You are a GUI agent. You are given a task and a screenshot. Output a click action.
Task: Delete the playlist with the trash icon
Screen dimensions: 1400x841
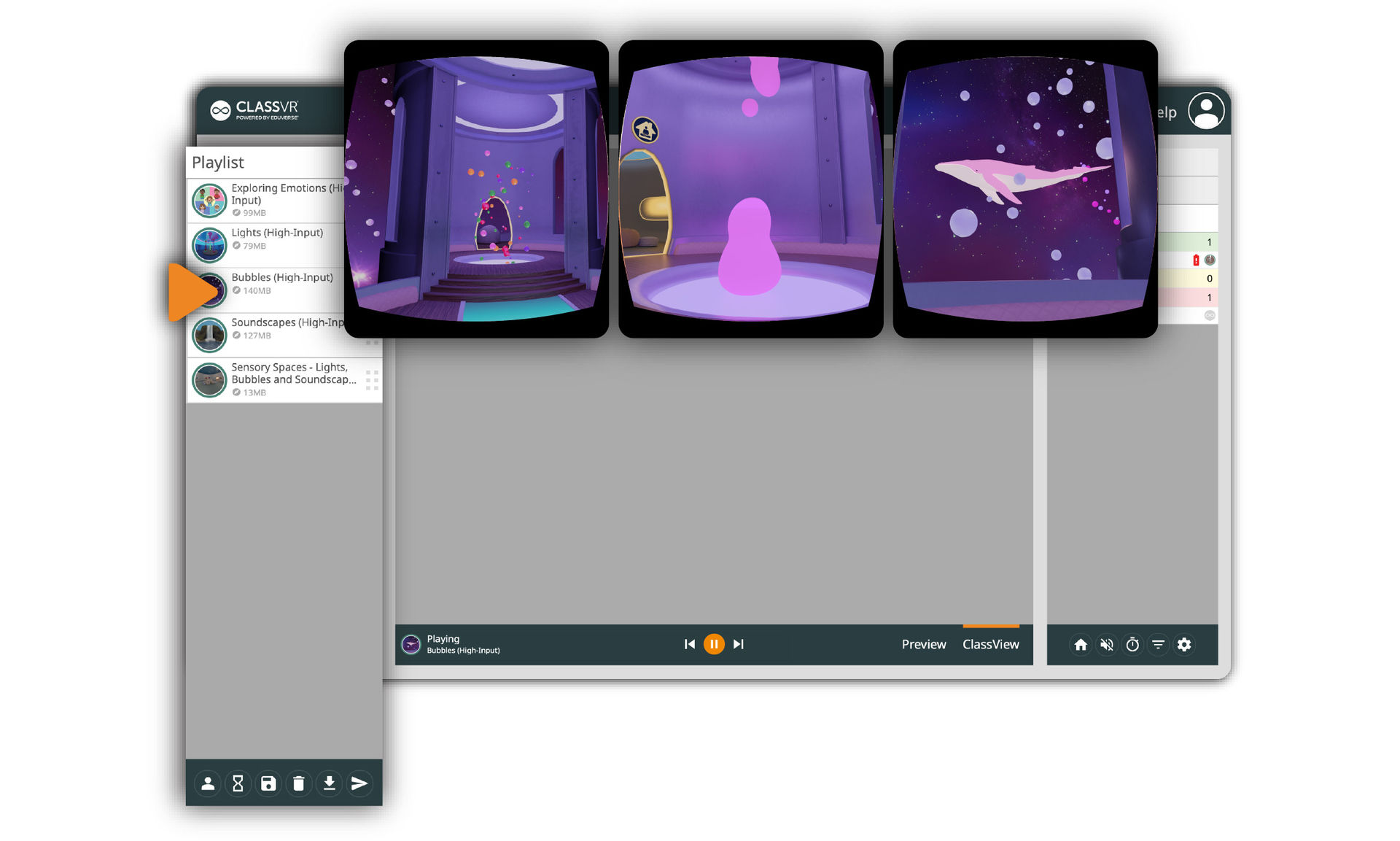(x=298, y=783)
